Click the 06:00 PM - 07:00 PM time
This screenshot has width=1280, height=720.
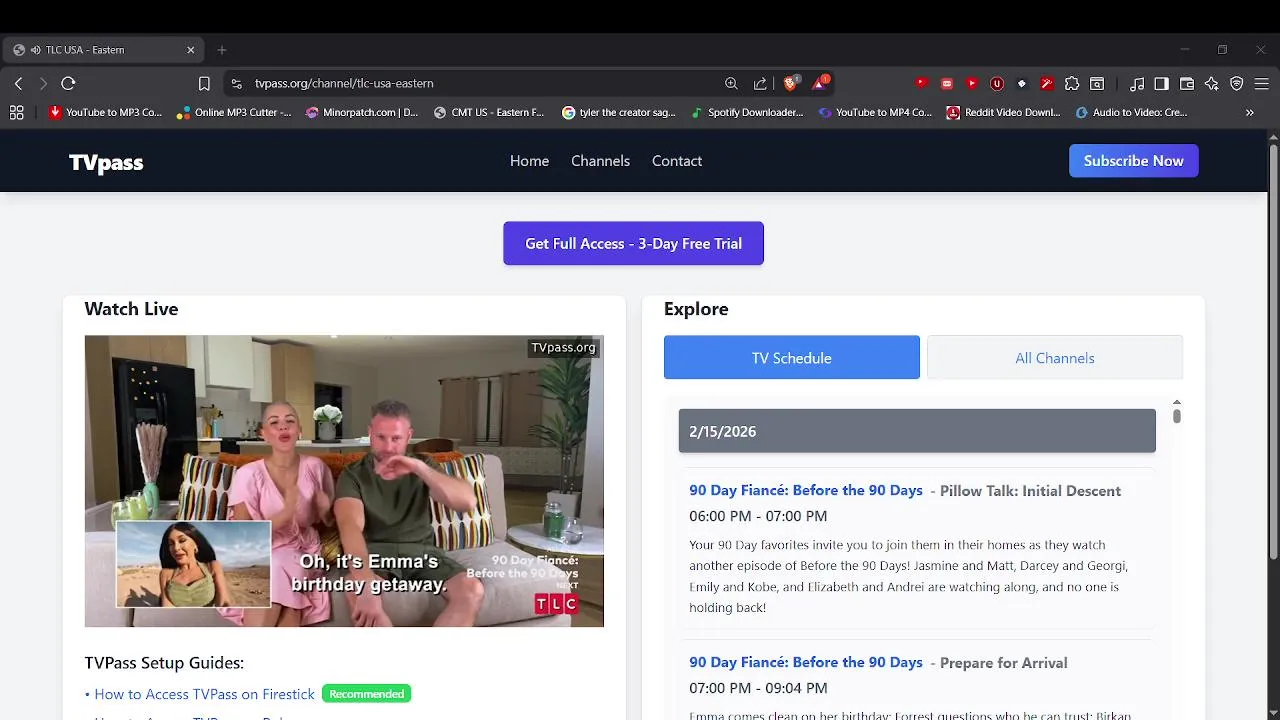[758, 516]
